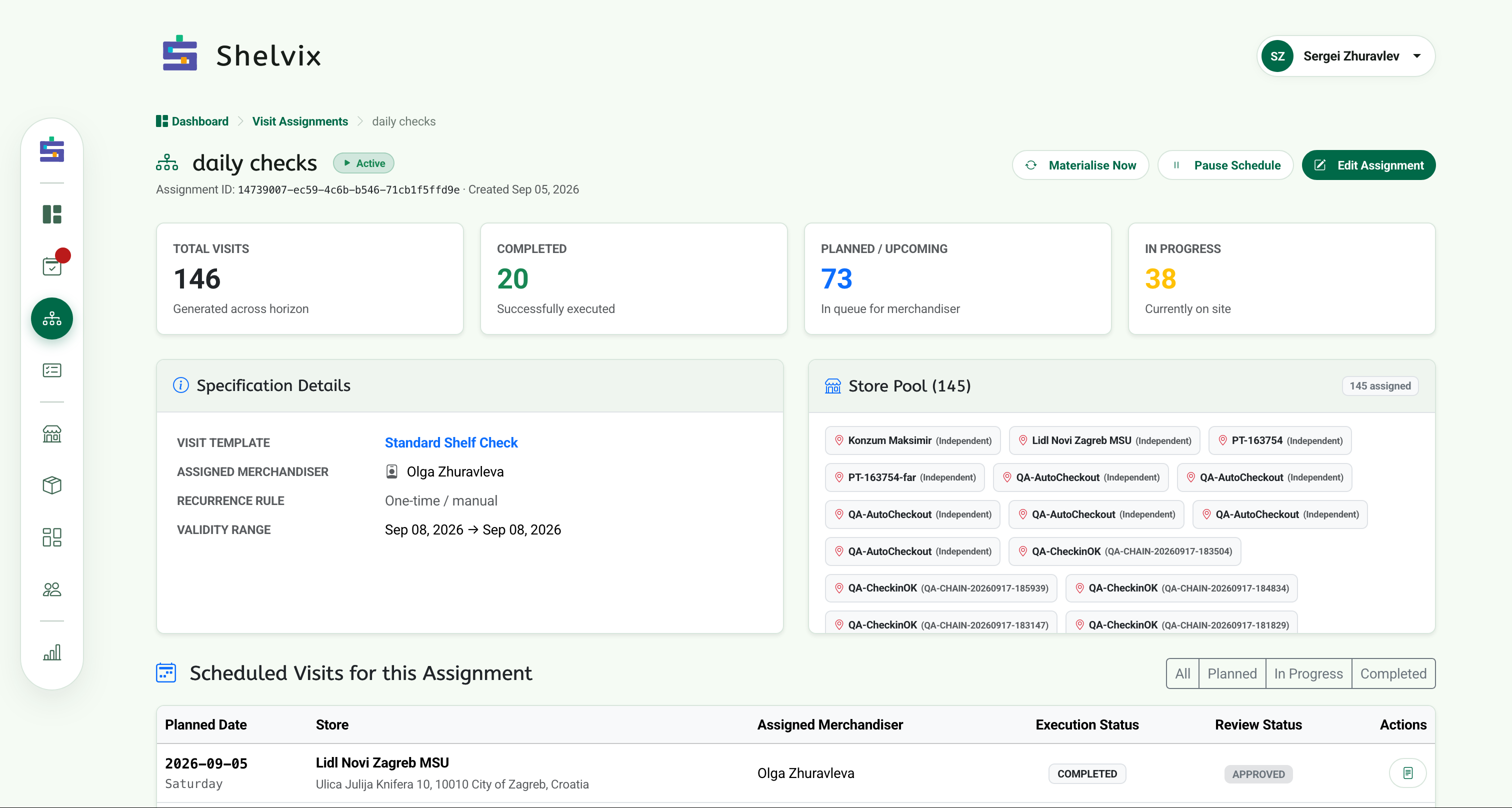The image size is (1512, 808).
Task: Open the bar chart reports sidebar icon
Action: [51, 652]
